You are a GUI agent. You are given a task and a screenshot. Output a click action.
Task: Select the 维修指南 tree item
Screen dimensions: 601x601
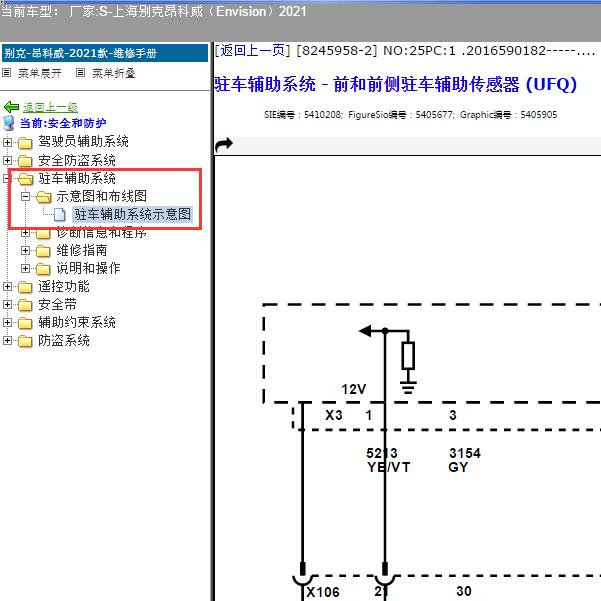82,250
